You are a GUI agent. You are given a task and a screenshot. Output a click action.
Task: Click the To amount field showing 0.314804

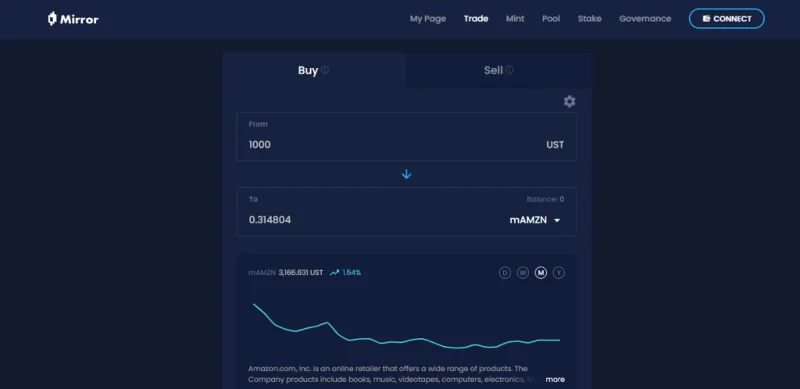tap(406, 212)
